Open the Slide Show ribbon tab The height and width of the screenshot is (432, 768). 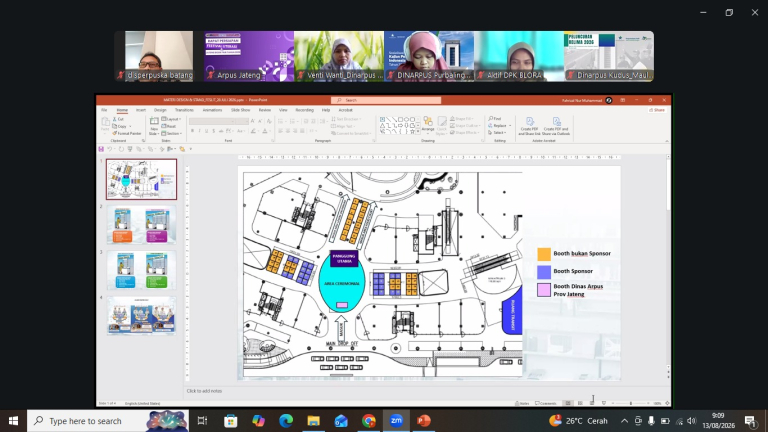[x=240, y=110]
